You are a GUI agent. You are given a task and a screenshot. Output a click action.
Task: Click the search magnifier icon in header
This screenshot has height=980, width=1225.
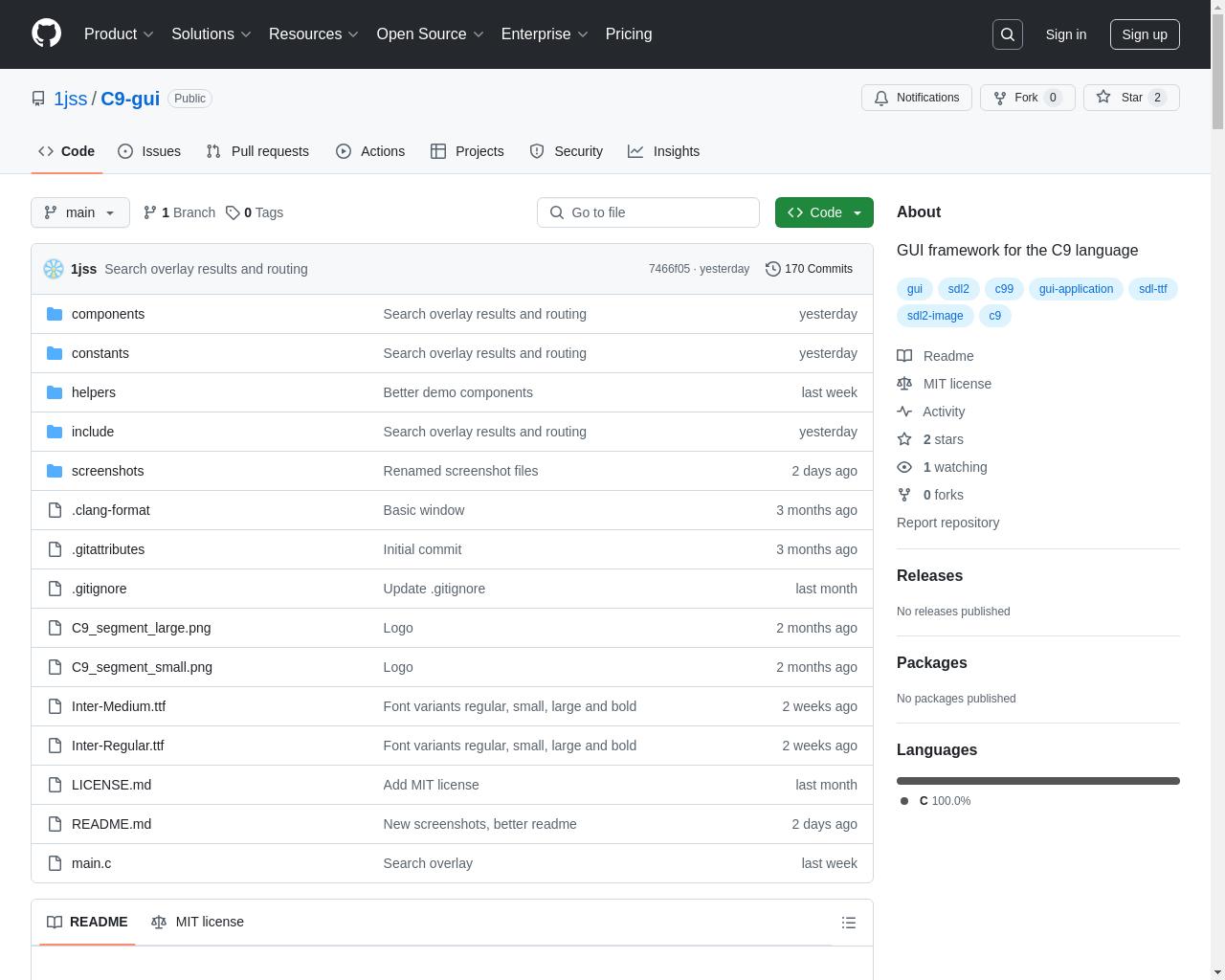pyautogui.click(x=1008, y=34)
